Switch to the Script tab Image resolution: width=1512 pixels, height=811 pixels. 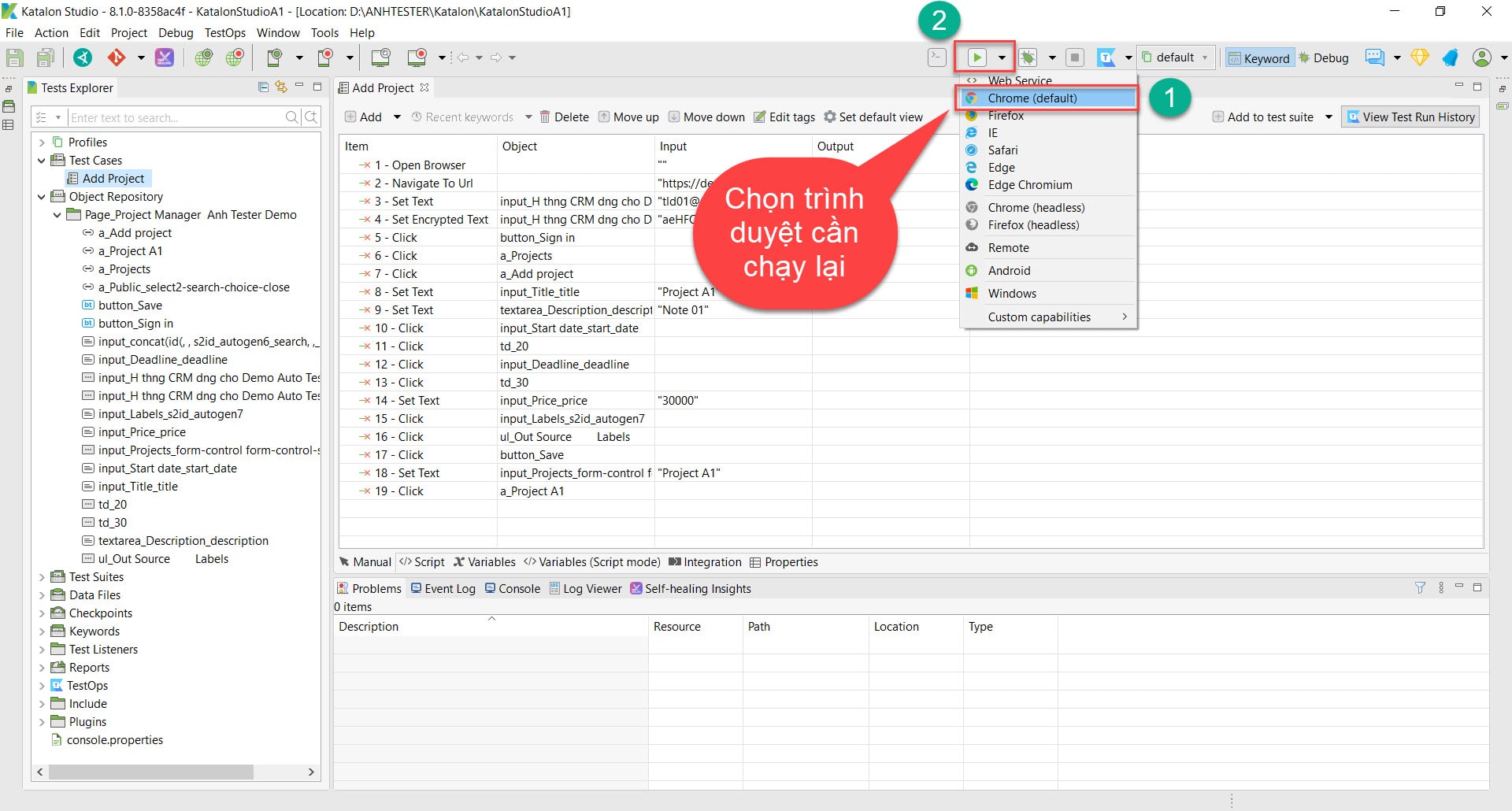(422, 562)
